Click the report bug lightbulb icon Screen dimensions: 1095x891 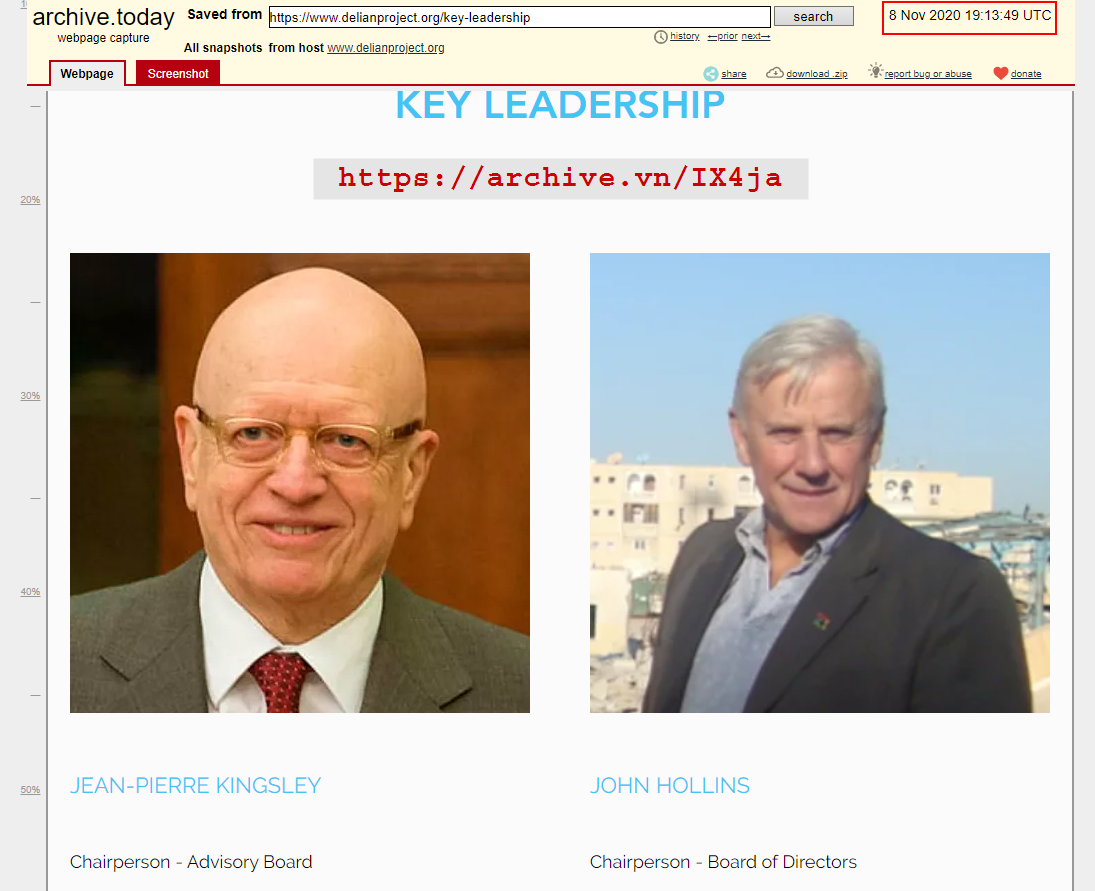(875, 70)
